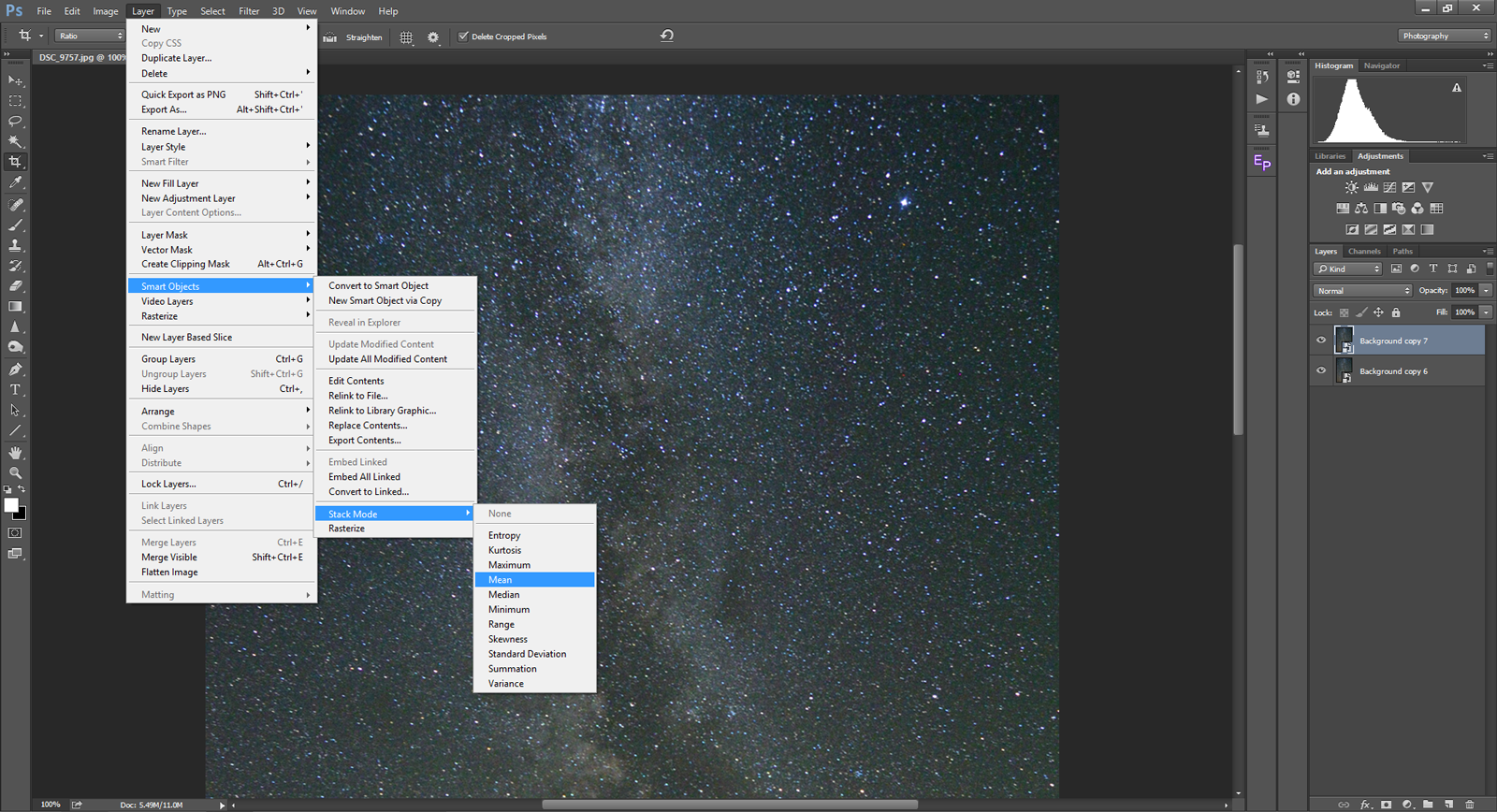Select the Lasso tool
1497x812 pixels.
pyautogui.click(x=15, y=122)
